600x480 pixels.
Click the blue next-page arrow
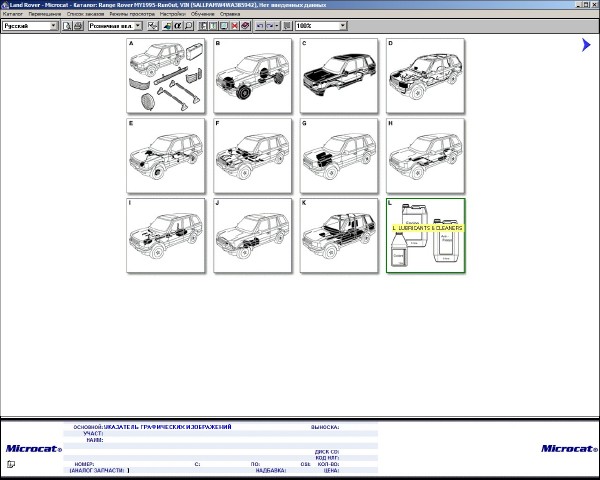tap(586, 45)
